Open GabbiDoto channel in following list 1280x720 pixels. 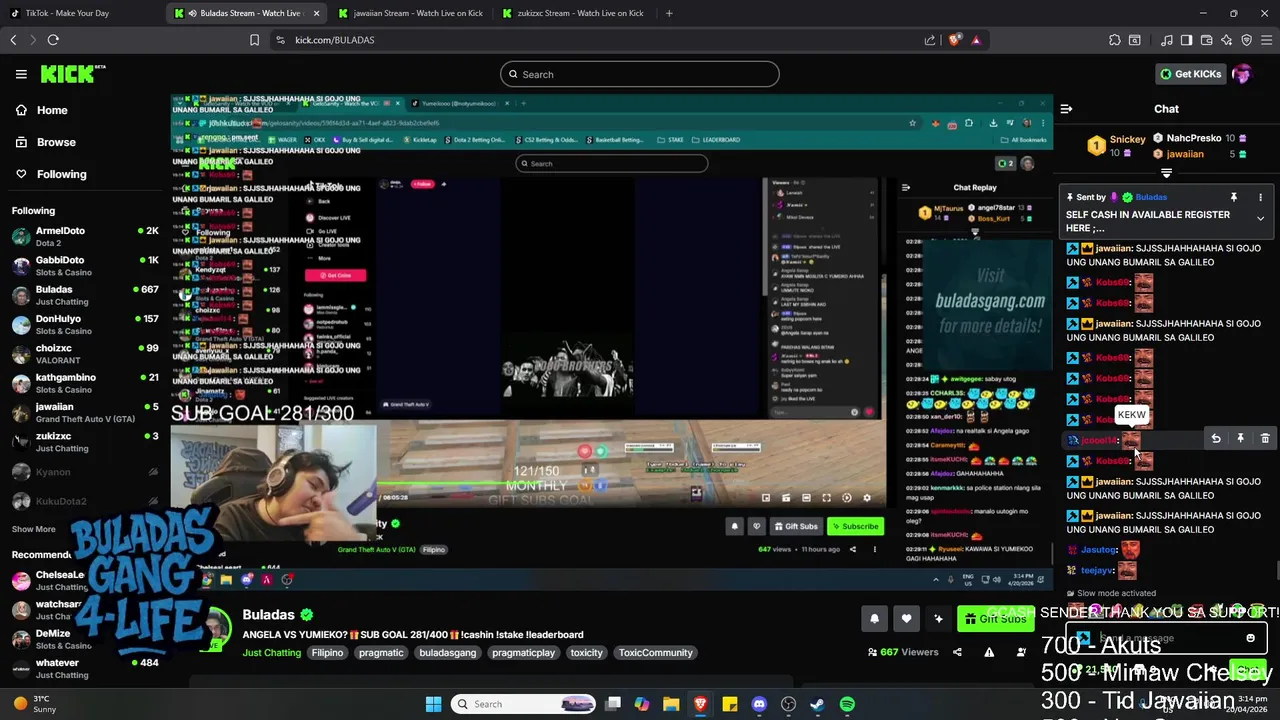click(85, 266)
